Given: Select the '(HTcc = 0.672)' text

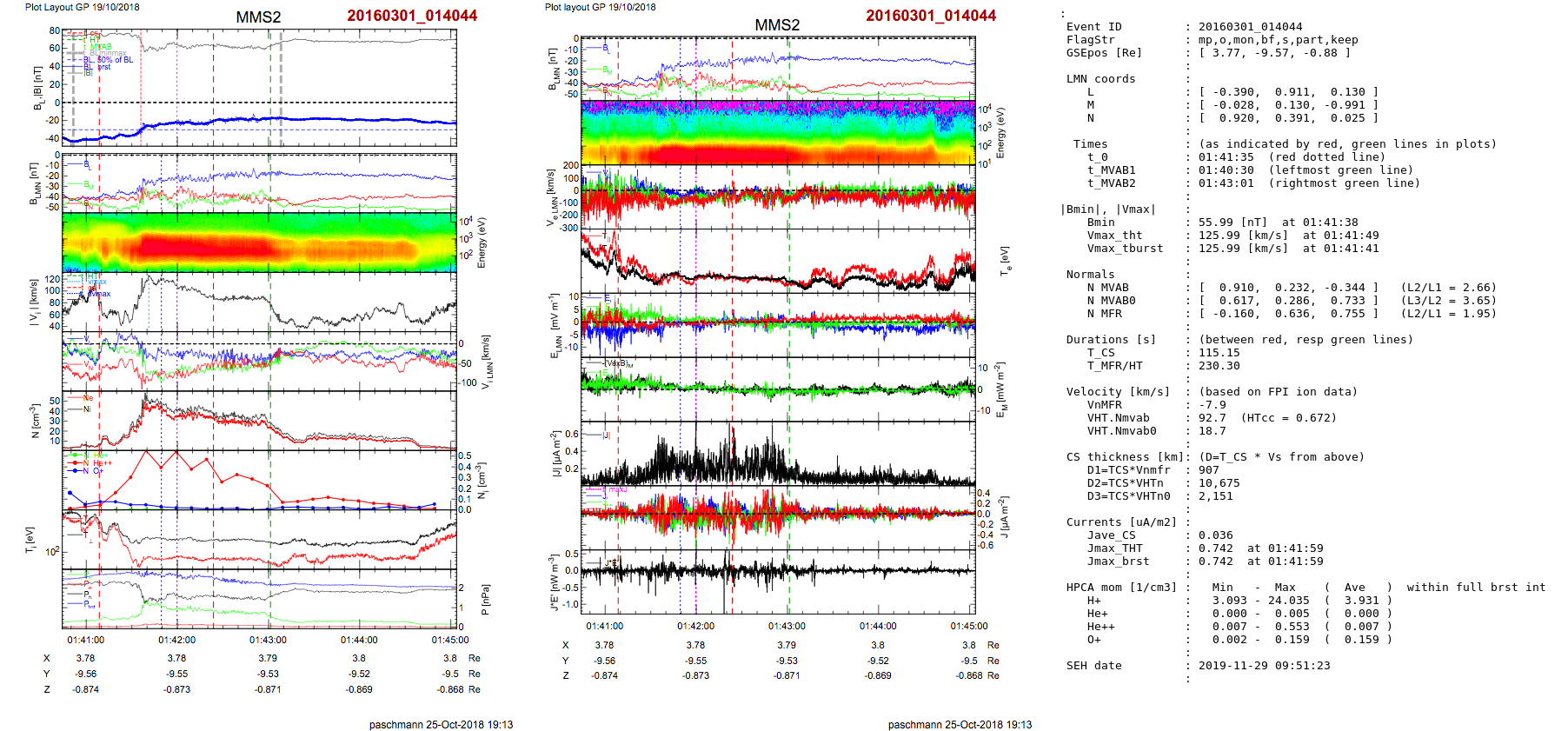Looking at the screenshot, I should coord(1288,418).
